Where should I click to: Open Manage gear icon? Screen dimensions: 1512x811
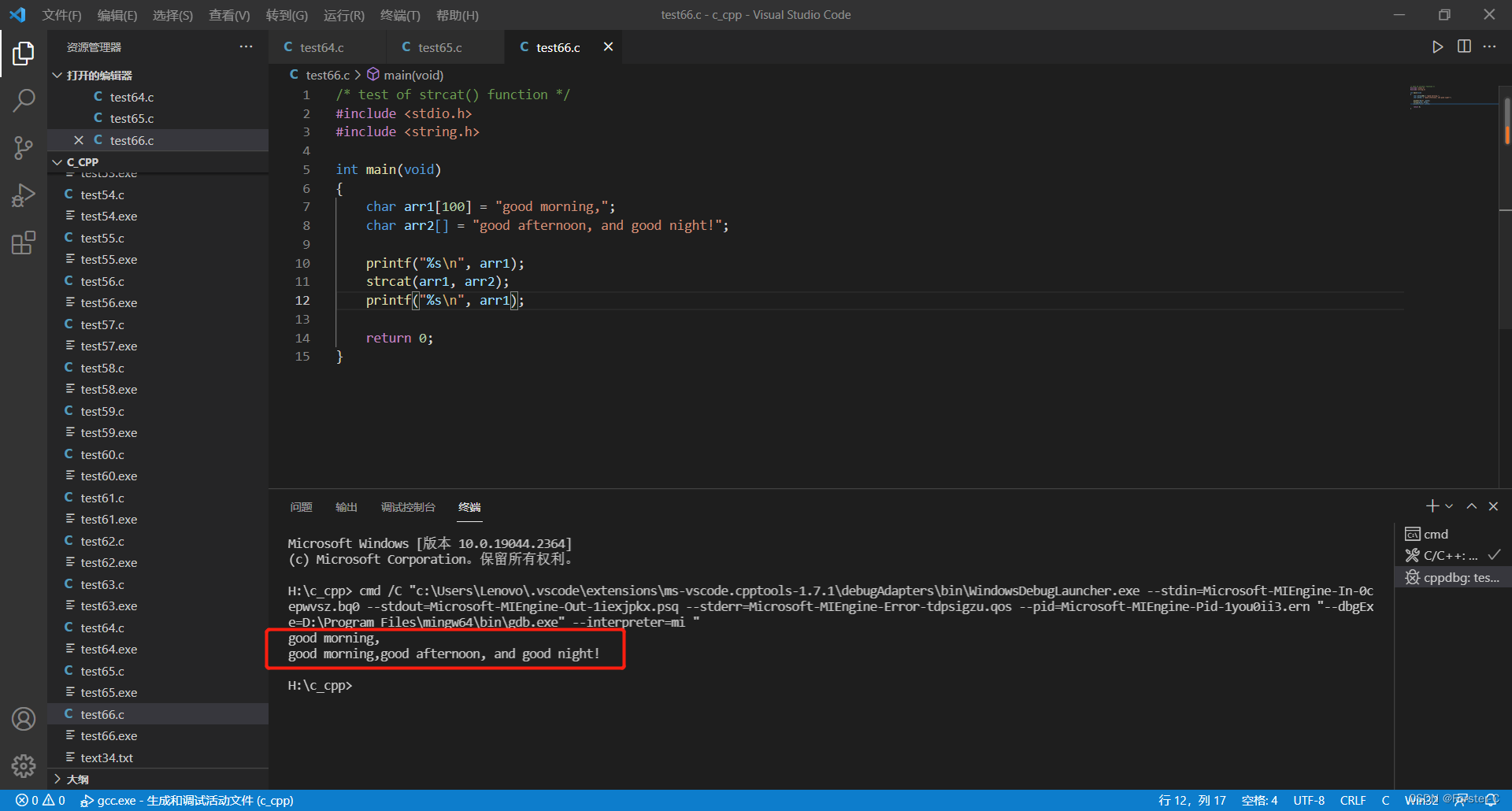[x=24, y=765]
